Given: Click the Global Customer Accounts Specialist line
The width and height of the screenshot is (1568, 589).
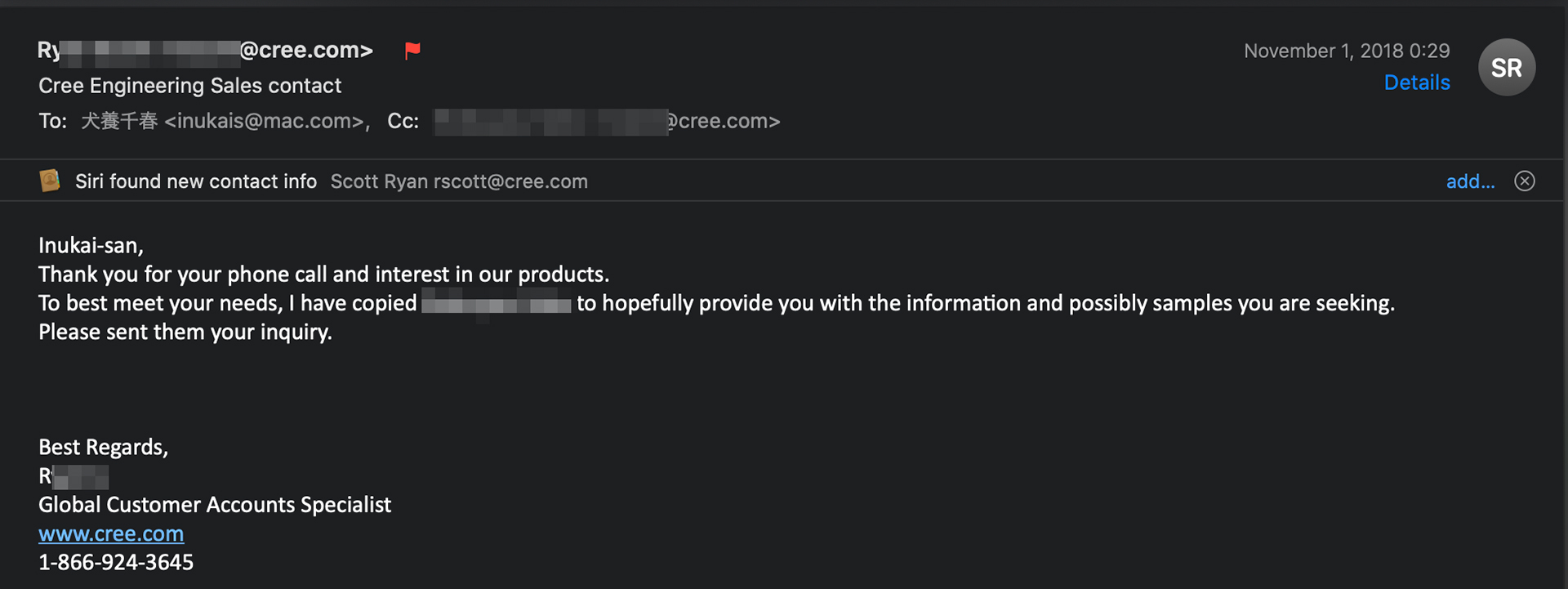Looking at the screenshot, I should (x=215, y=505).
